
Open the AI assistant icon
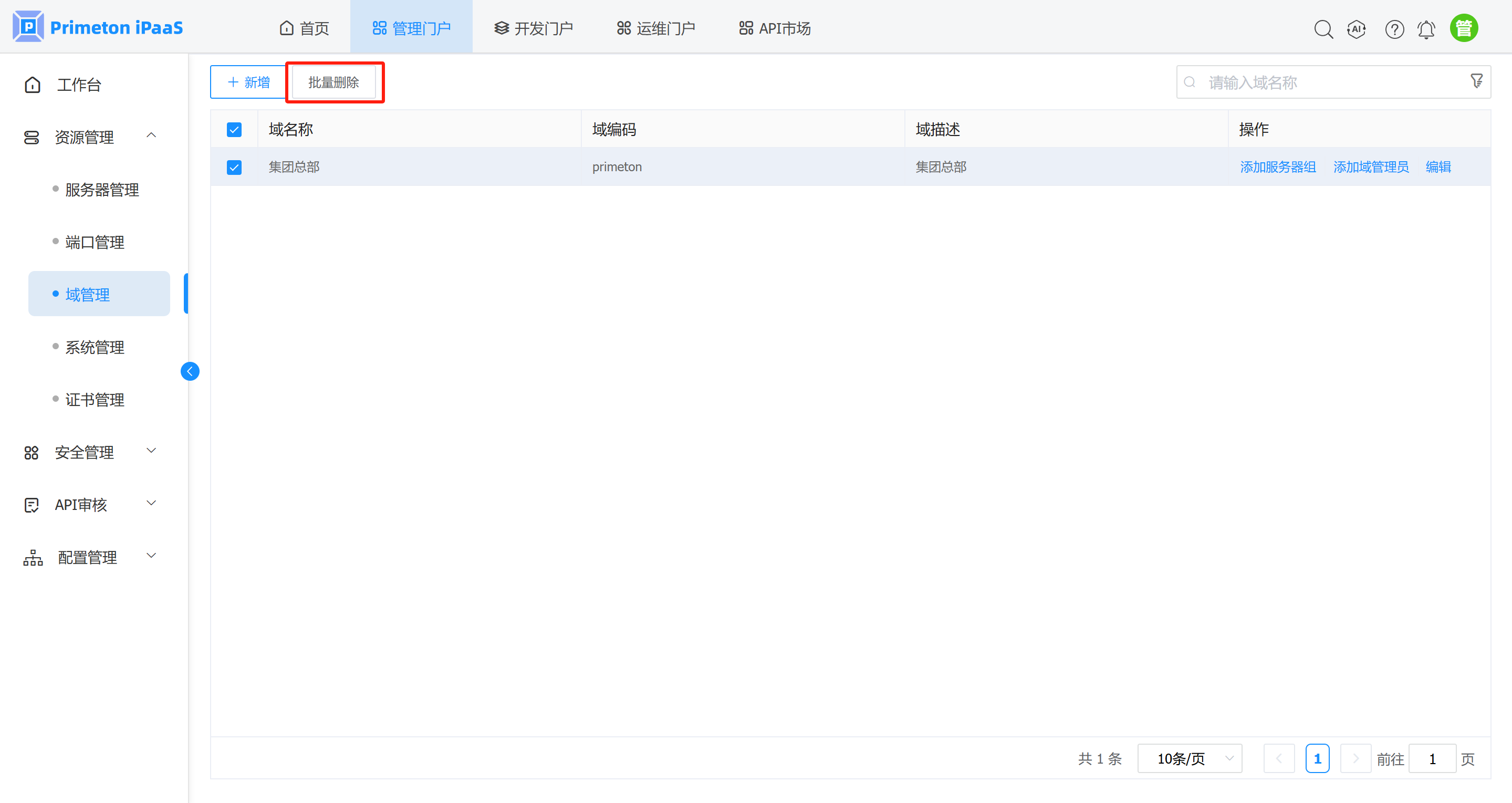(x=1357, y=29)
